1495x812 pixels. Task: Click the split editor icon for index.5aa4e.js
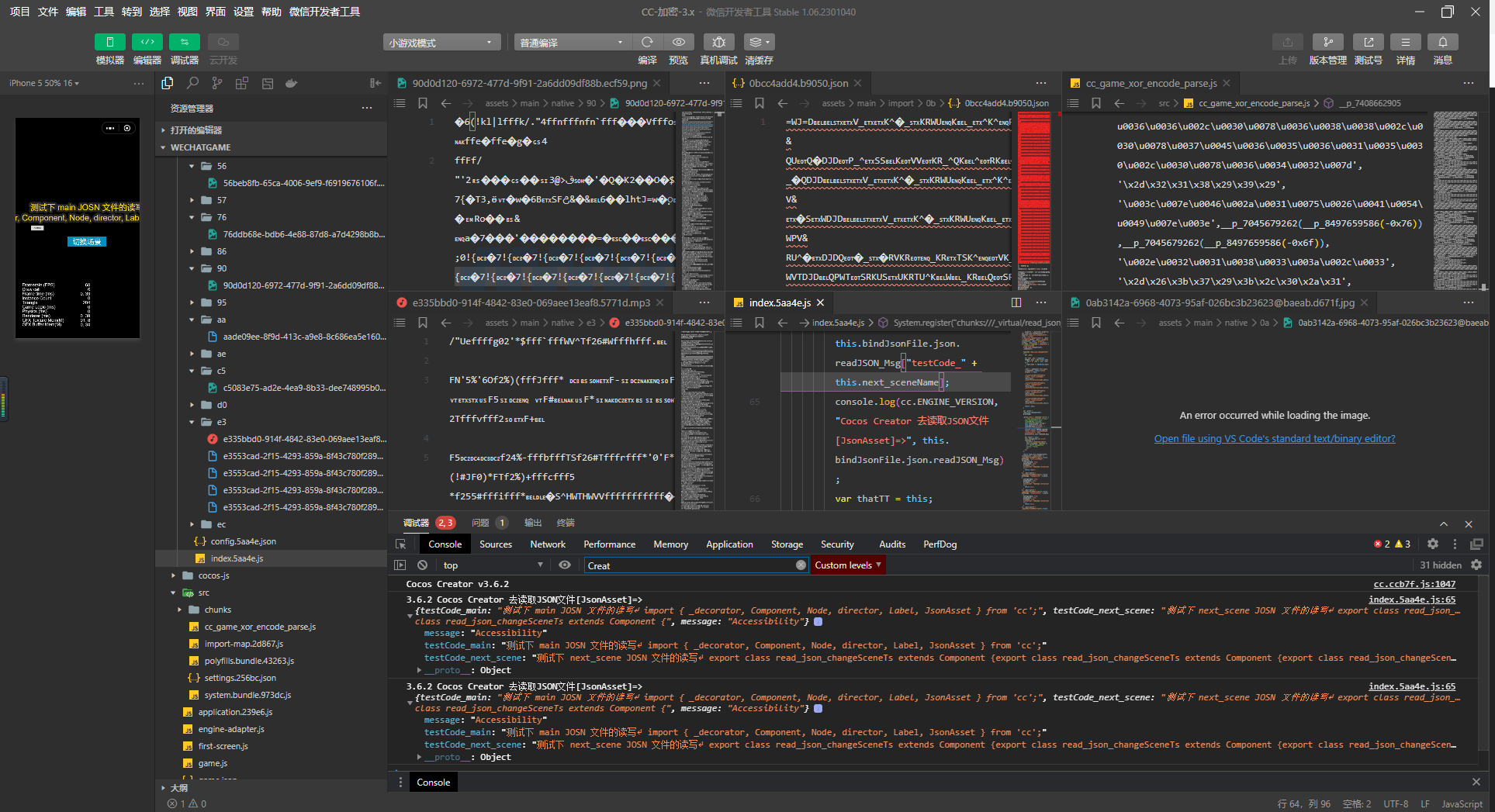[1016, 302]
